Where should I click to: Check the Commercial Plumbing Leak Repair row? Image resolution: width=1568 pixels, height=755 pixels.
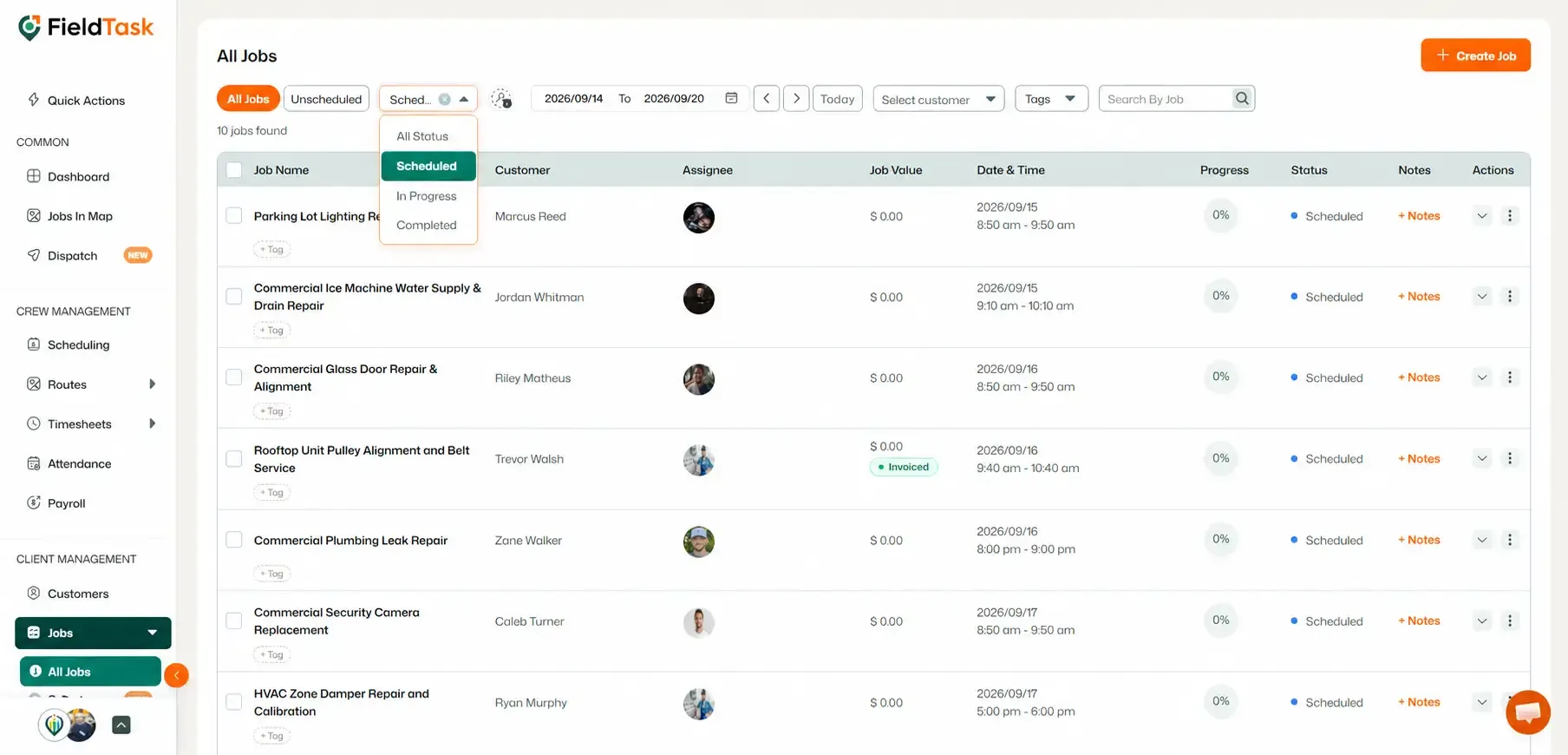(x=234, y=540)
